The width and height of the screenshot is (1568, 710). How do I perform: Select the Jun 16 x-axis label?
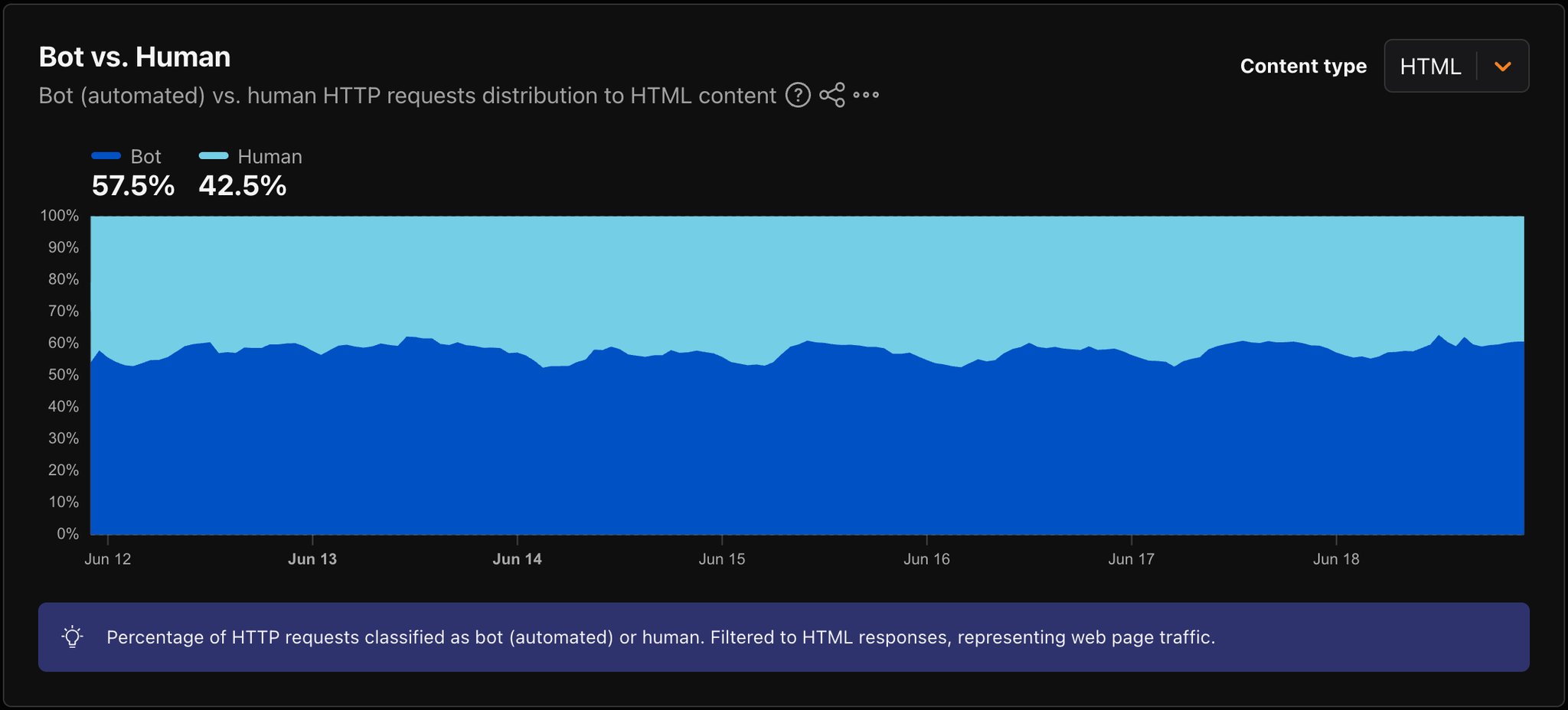pyautogui.click(x=926, y=559)
